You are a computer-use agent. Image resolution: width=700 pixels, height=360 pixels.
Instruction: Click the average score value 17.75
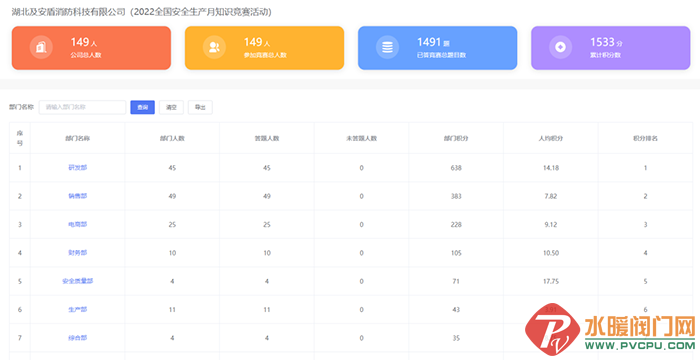[x=551, y=281]
